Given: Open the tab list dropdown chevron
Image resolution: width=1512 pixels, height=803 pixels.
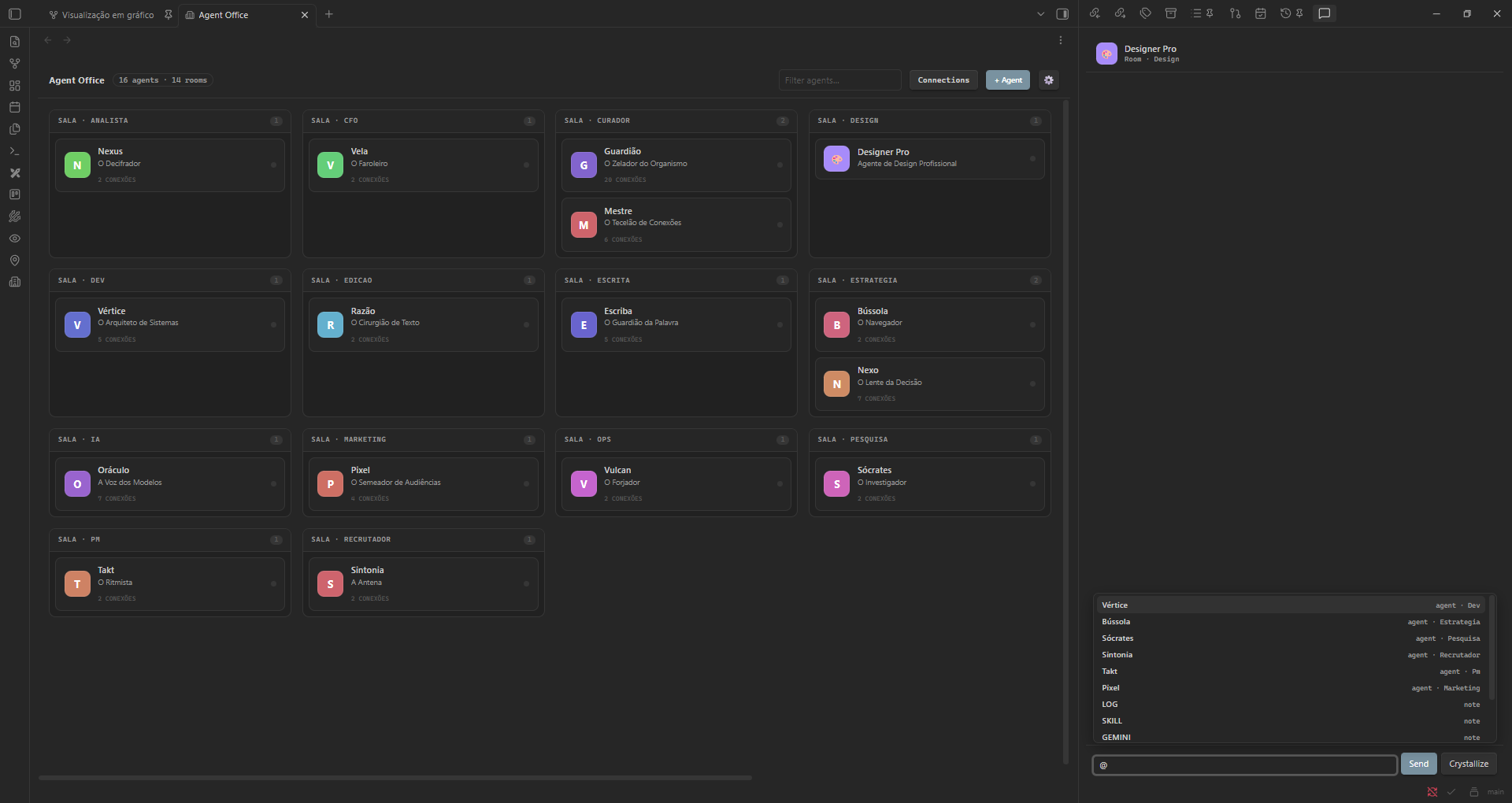Looking at the screenshot, I should click(1040, 14).
